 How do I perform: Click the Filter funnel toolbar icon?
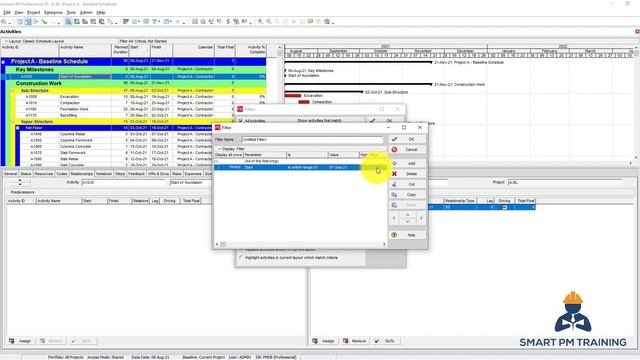pos(155,22)
